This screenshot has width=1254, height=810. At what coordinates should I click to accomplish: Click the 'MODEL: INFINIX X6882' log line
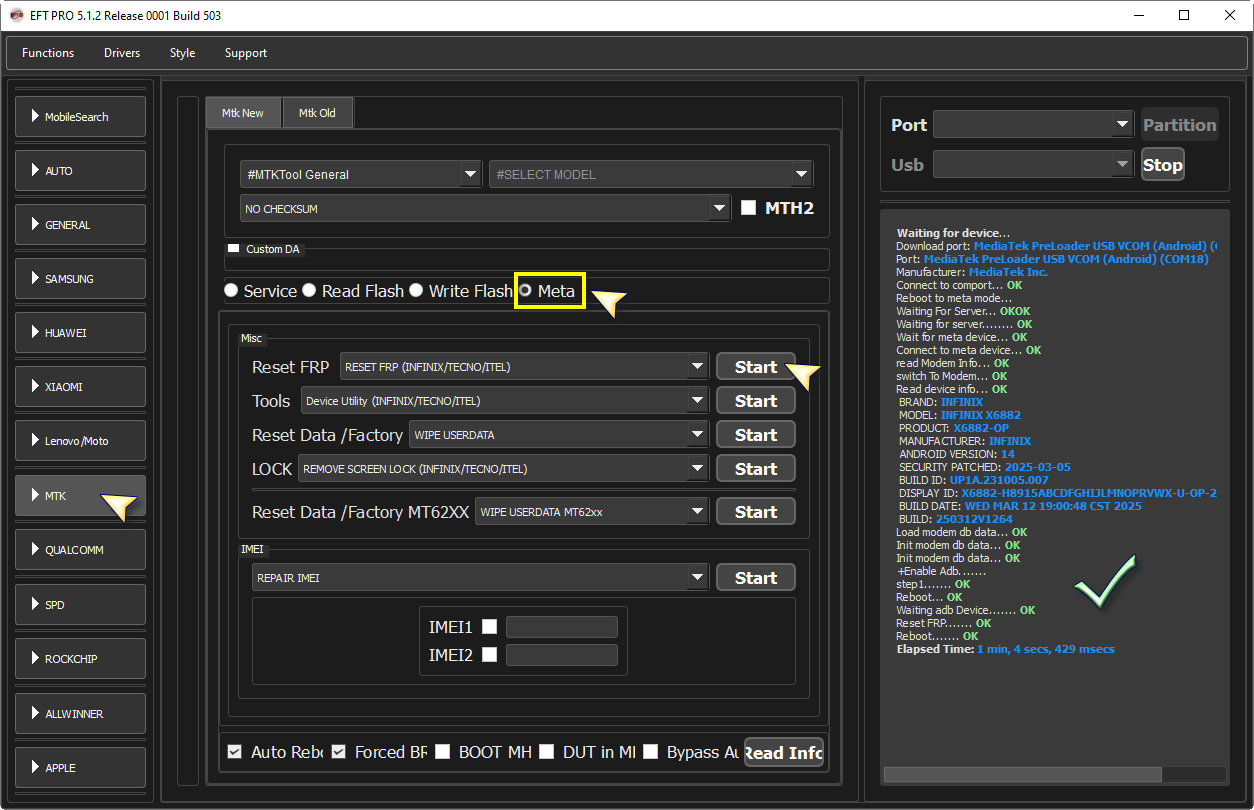click(x=960, y=415)
